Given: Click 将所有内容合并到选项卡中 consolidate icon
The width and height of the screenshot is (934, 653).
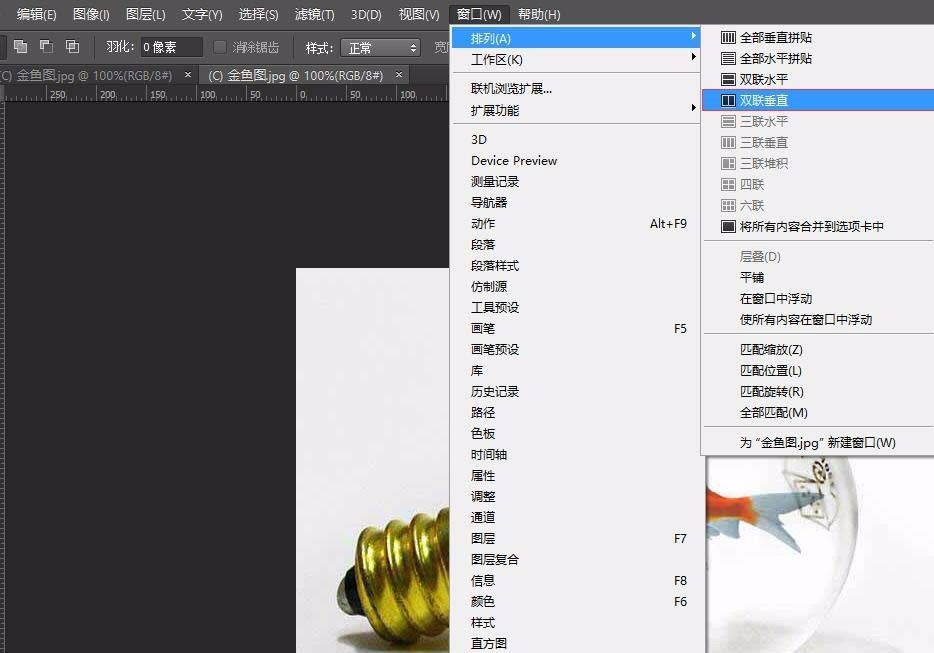Looking at the screenshot, I should [x=729, y=226].
